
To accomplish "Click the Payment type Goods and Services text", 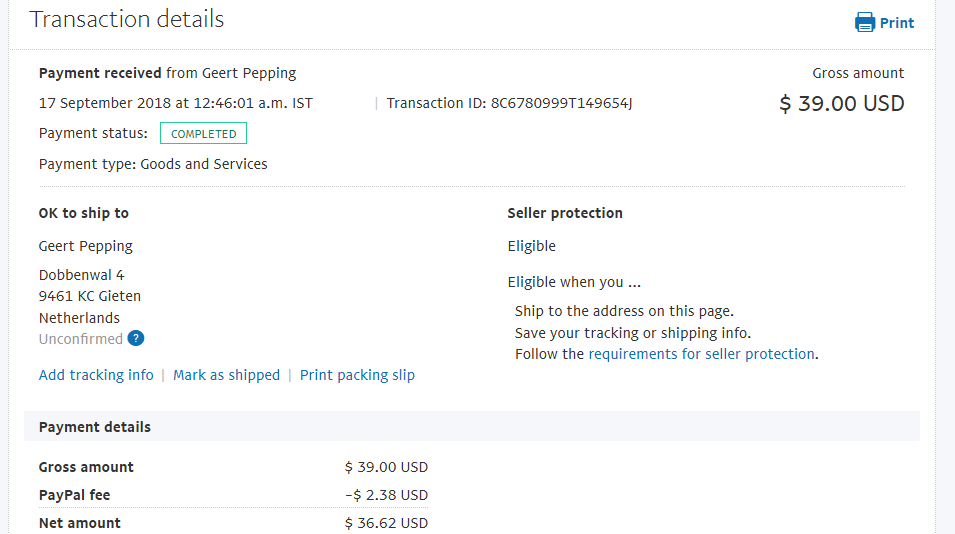I will 153,164.
